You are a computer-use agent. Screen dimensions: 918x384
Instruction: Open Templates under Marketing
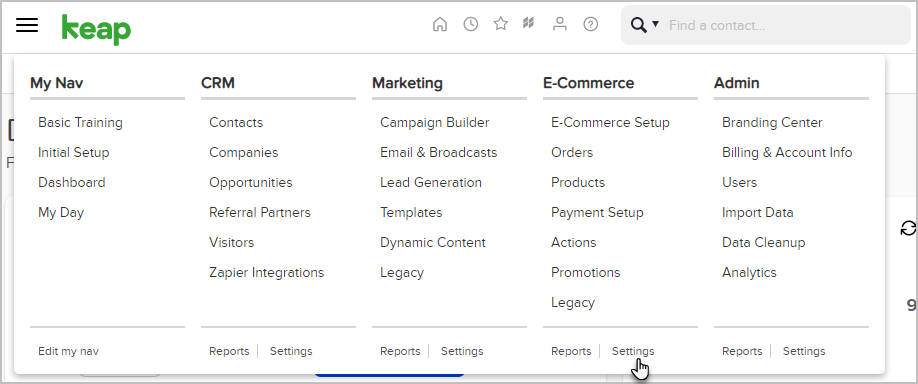411,212
